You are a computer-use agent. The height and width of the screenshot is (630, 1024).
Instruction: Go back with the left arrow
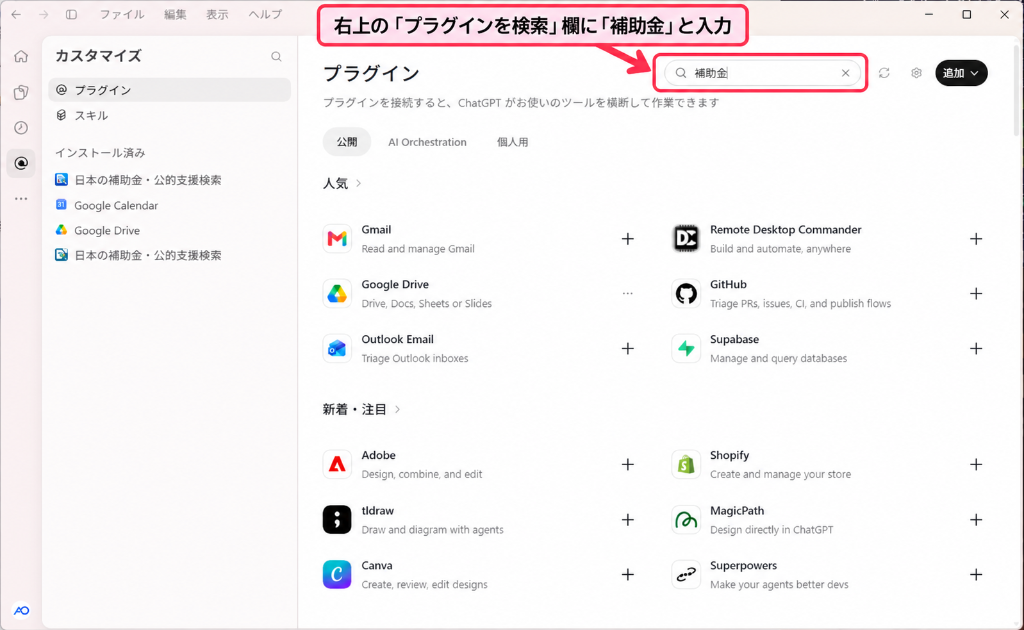(16, 14)
